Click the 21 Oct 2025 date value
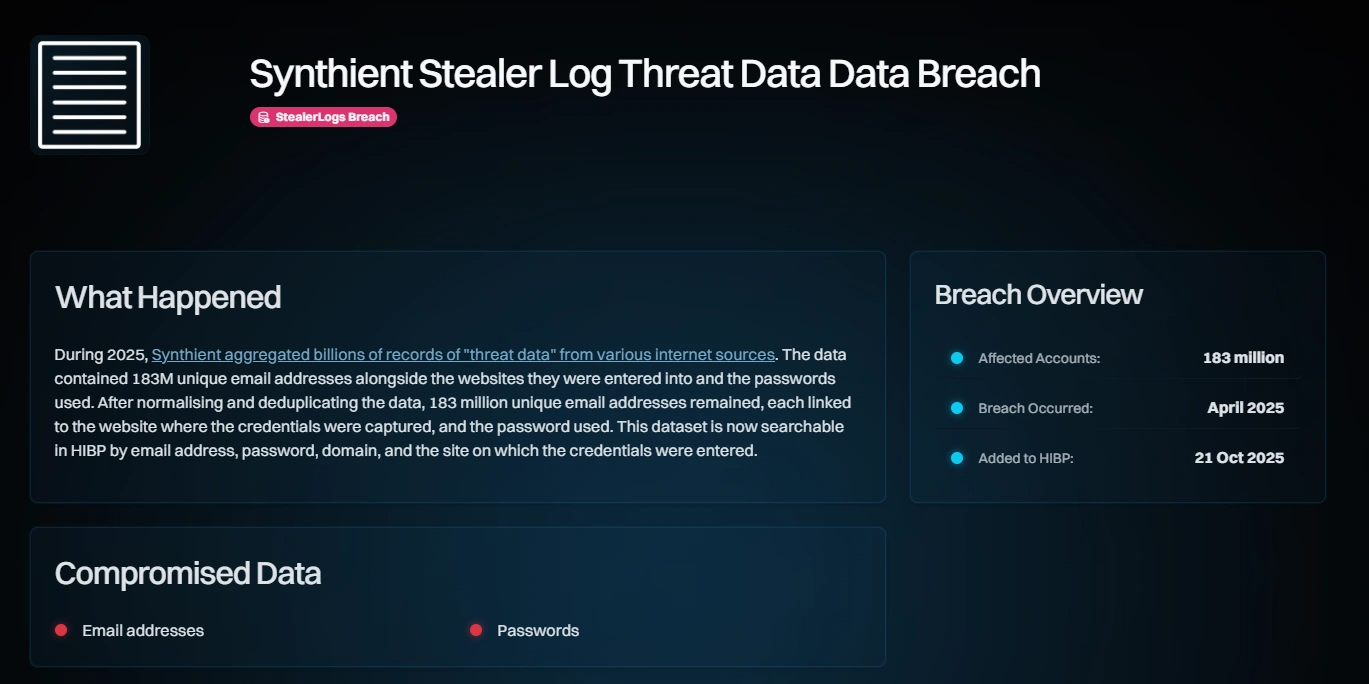 pyautogui.click(x=1239, y=458)
